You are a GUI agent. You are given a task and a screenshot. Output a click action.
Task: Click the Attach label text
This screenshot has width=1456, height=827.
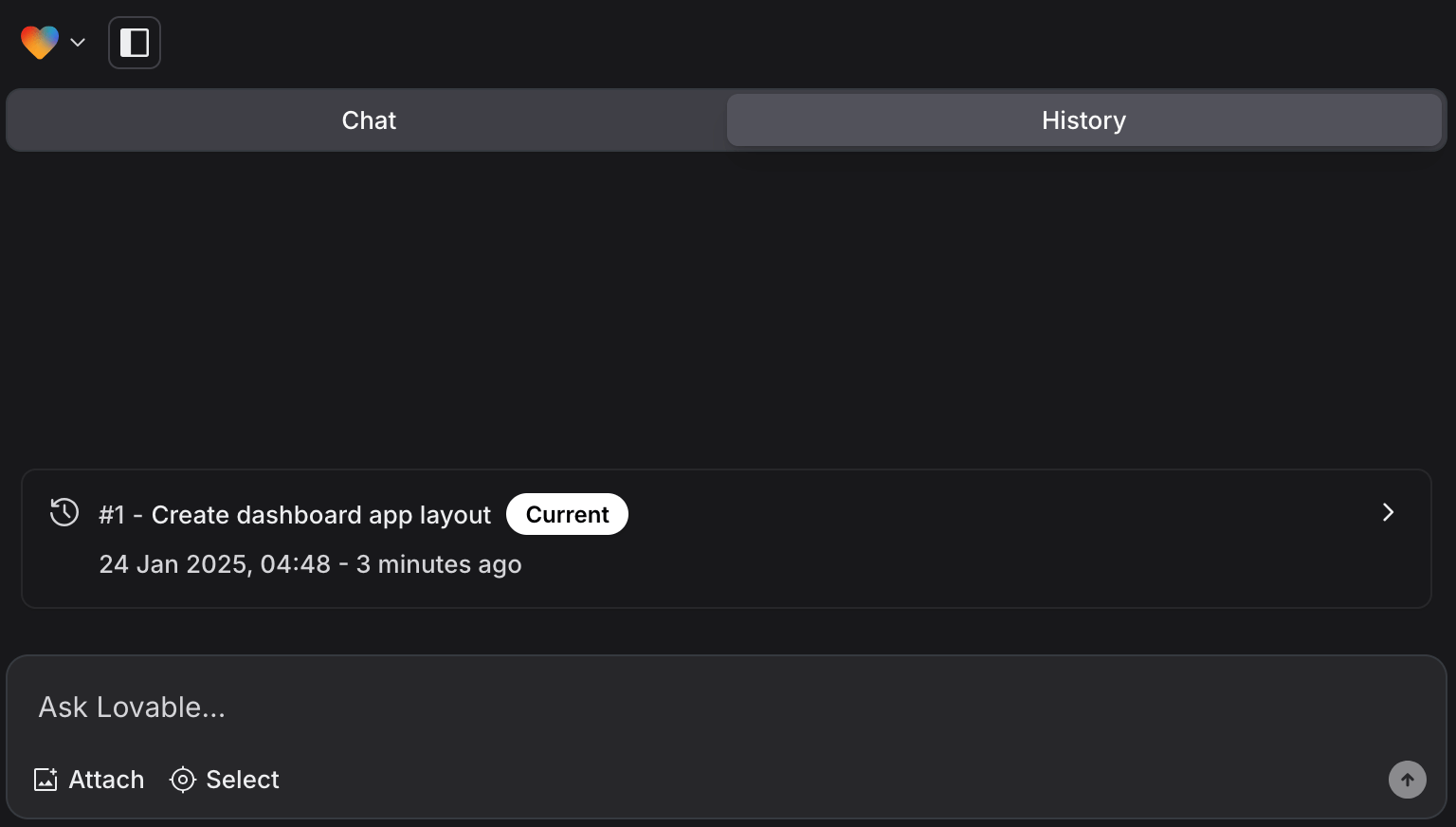point(106,780)
